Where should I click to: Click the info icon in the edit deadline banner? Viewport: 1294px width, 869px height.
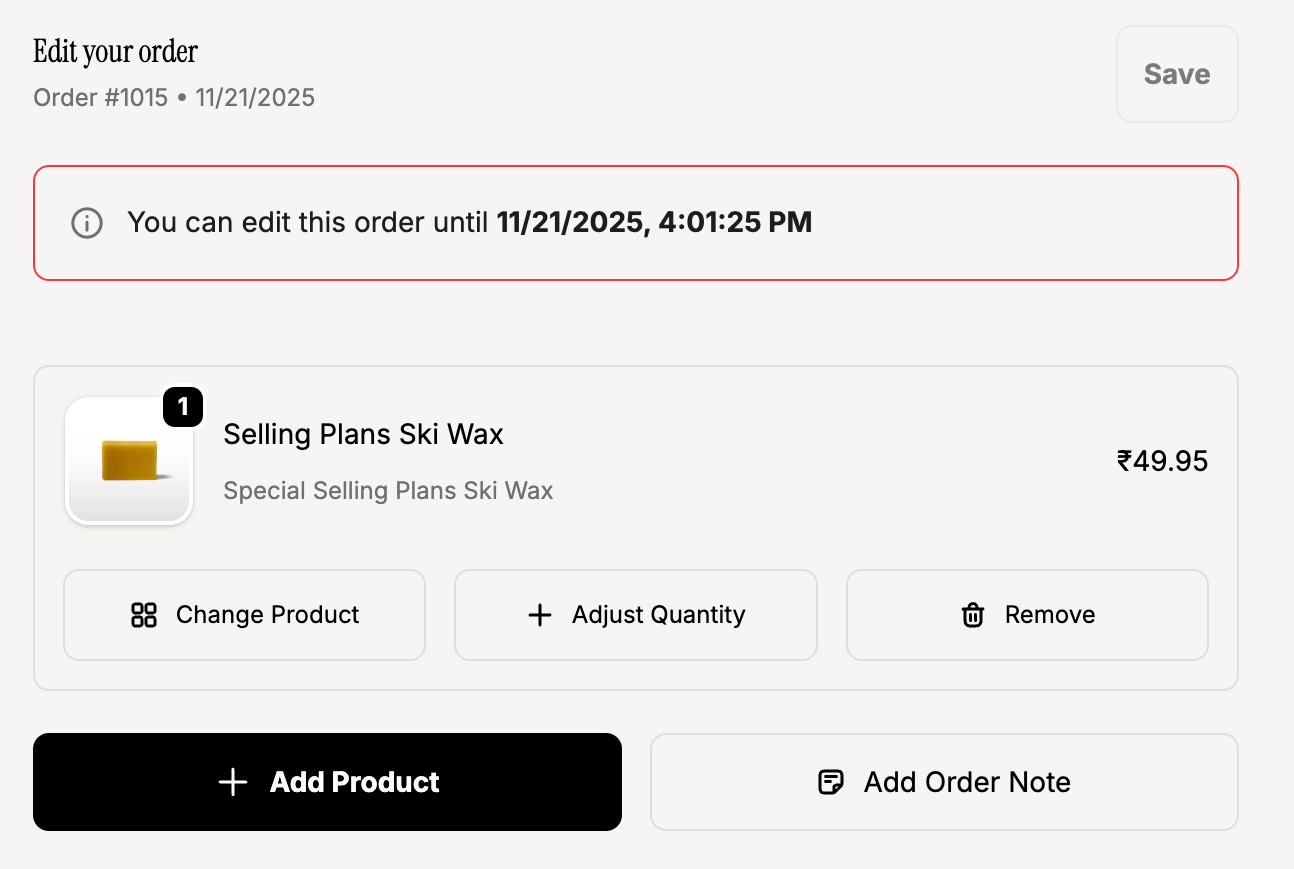click(x=87, y=223)
